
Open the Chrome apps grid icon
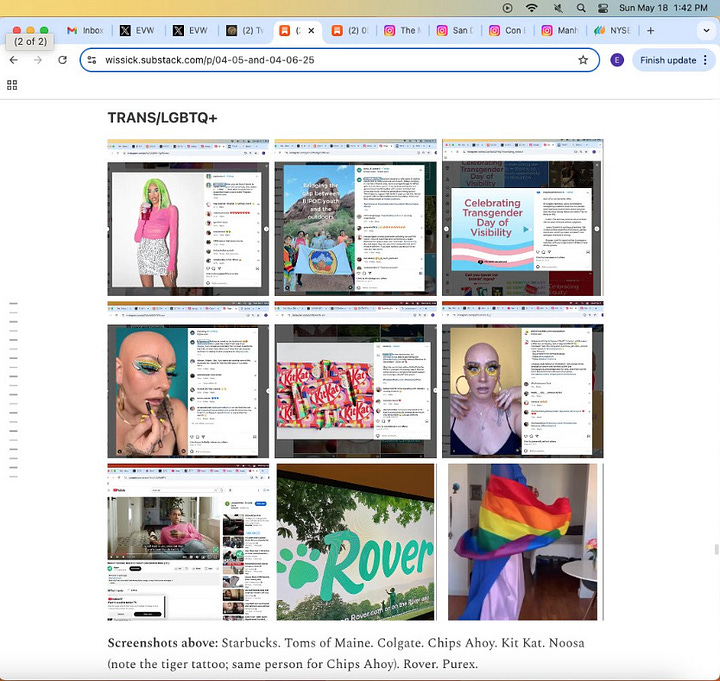(12, 85)
